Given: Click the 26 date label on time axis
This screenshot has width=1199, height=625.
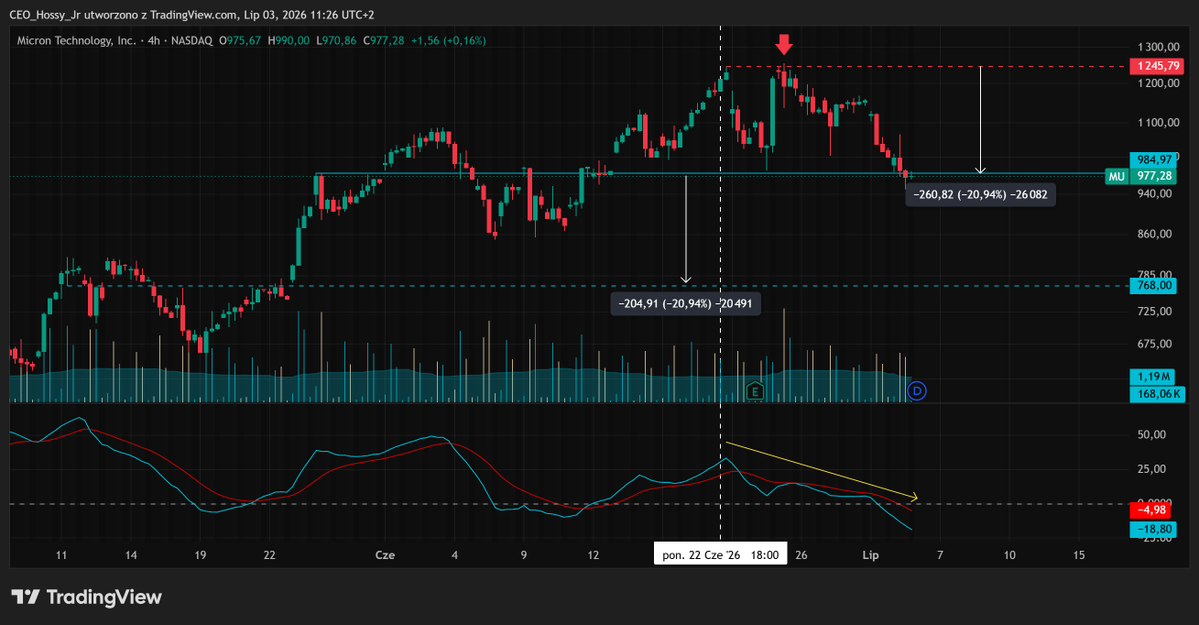Looking at the screenshot, I should pos(801,555).
